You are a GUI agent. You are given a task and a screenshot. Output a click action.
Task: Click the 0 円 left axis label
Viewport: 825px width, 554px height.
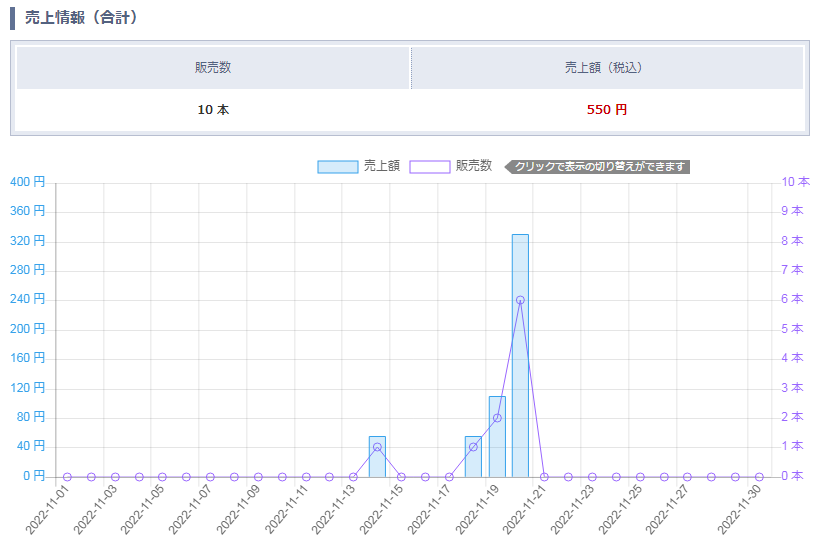click(34, 476)
